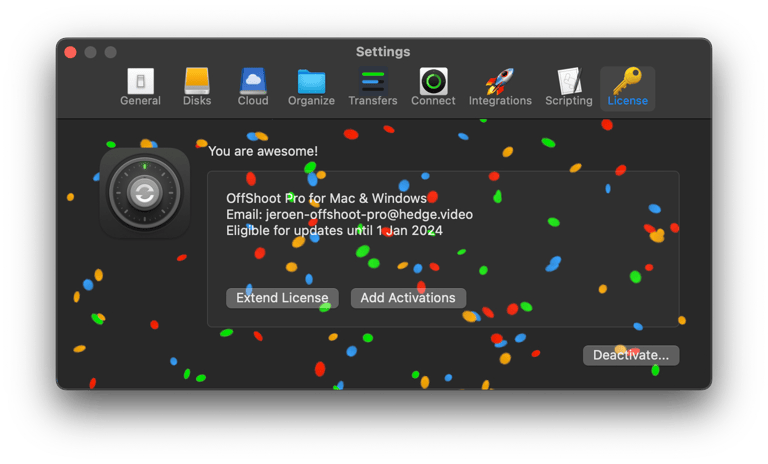
Task: Click the greyed-out minimize window button
Action: pos(91,52)
